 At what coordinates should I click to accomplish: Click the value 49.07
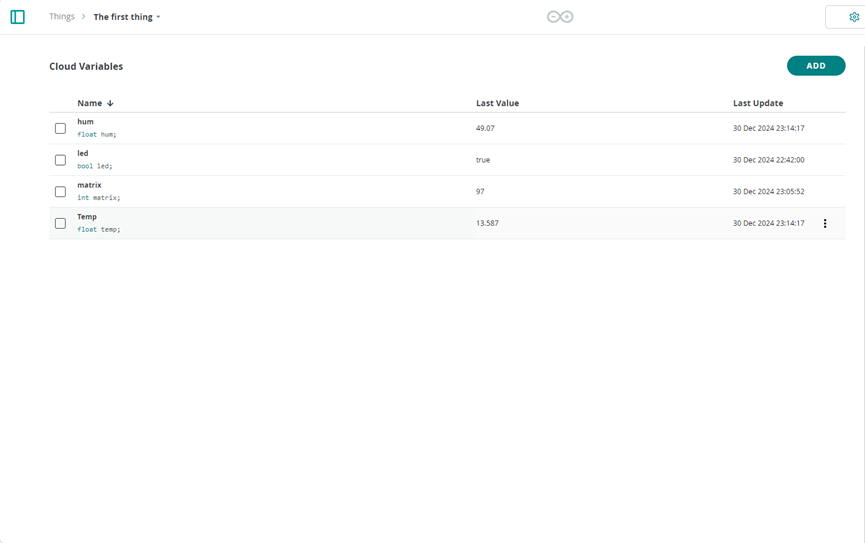coord(485,128)
